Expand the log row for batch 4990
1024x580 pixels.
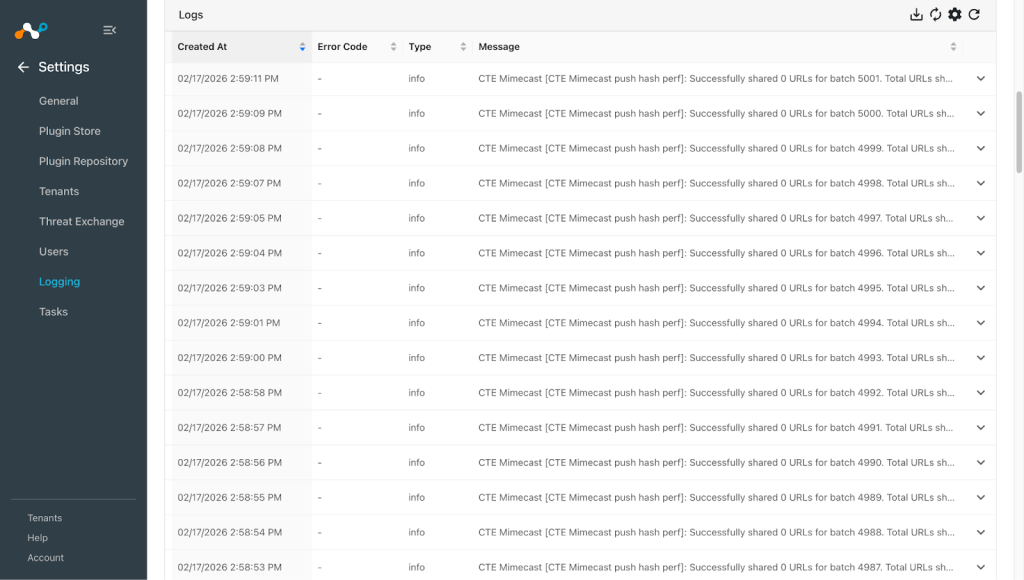point(980,462)
